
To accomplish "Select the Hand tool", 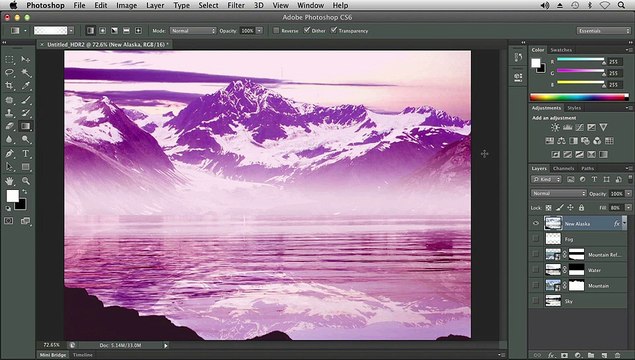I will (9, 181).
